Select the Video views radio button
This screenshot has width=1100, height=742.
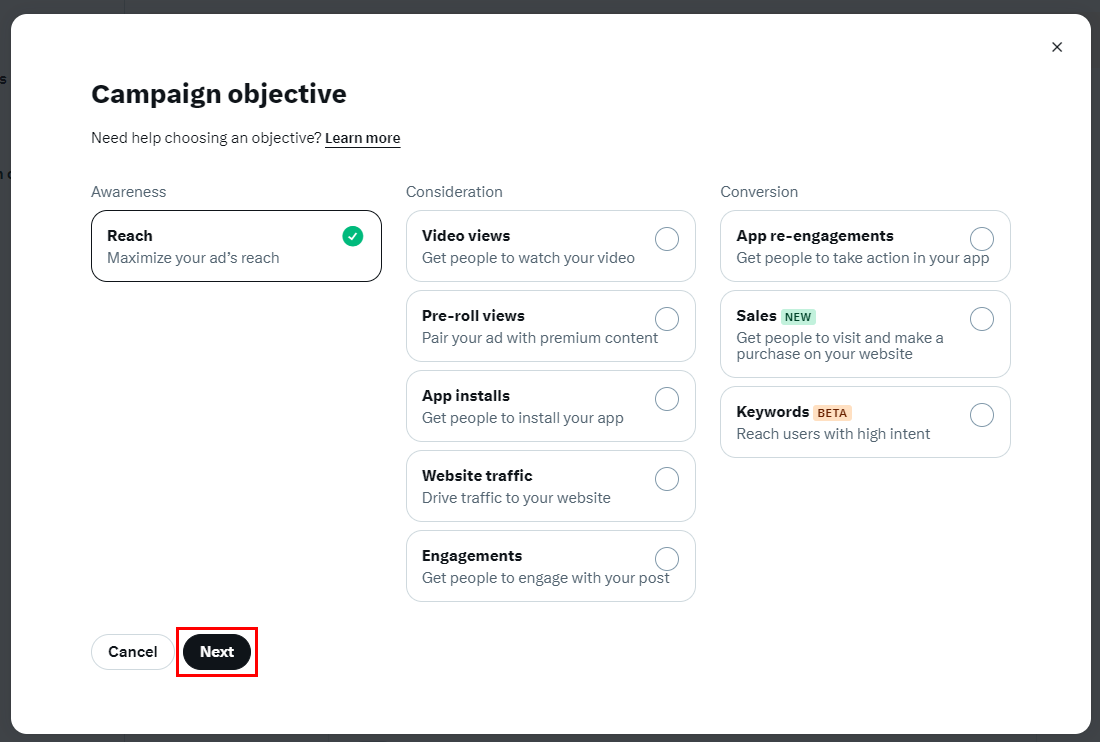coord(666,239)
